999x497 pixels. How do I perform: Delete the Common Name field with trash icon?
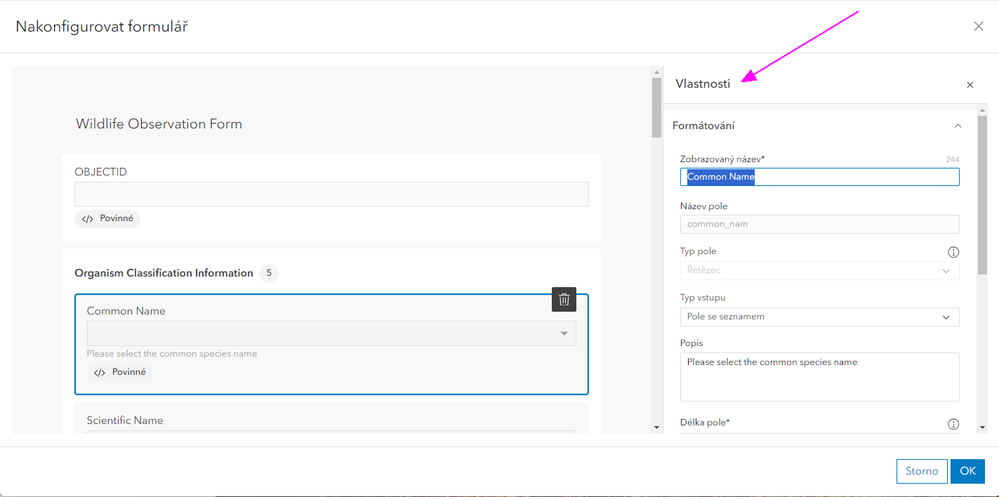click(564, 299)
